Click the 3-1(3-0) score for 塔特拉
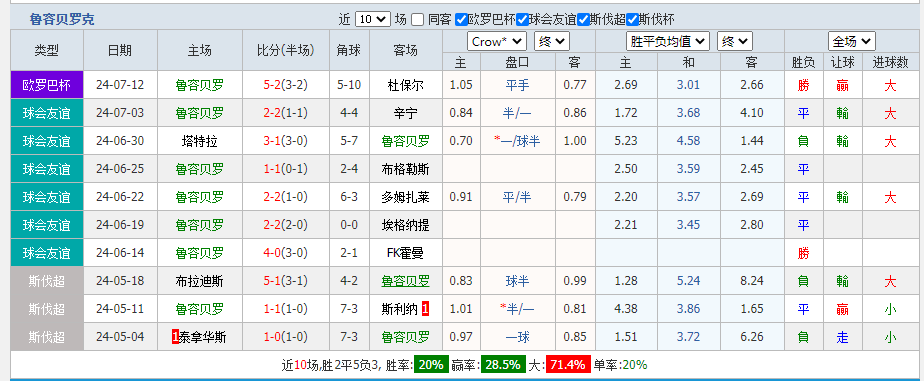Screen dimensions: 924x381 point(286,141)
